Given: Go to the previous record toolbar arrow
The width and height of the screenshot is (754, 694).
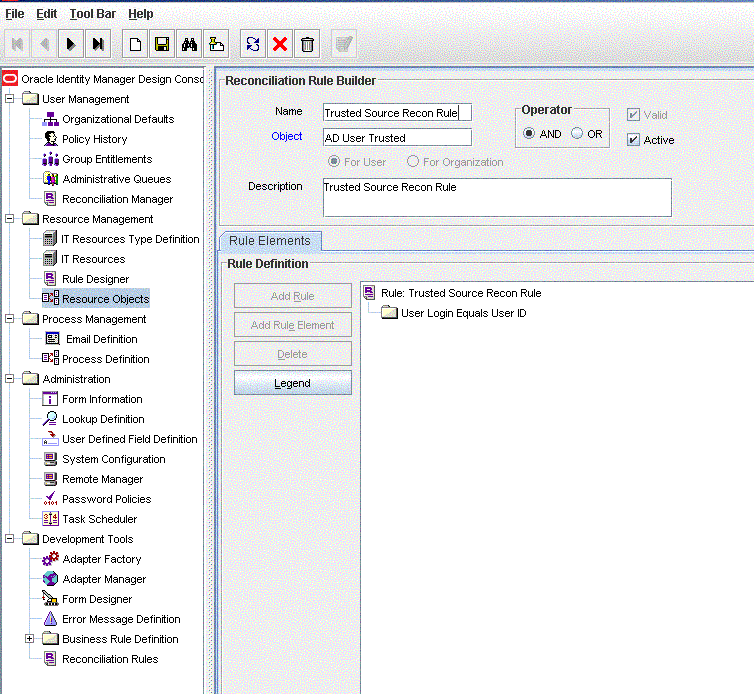Looking at the screenshot, I should click(44, 44).
